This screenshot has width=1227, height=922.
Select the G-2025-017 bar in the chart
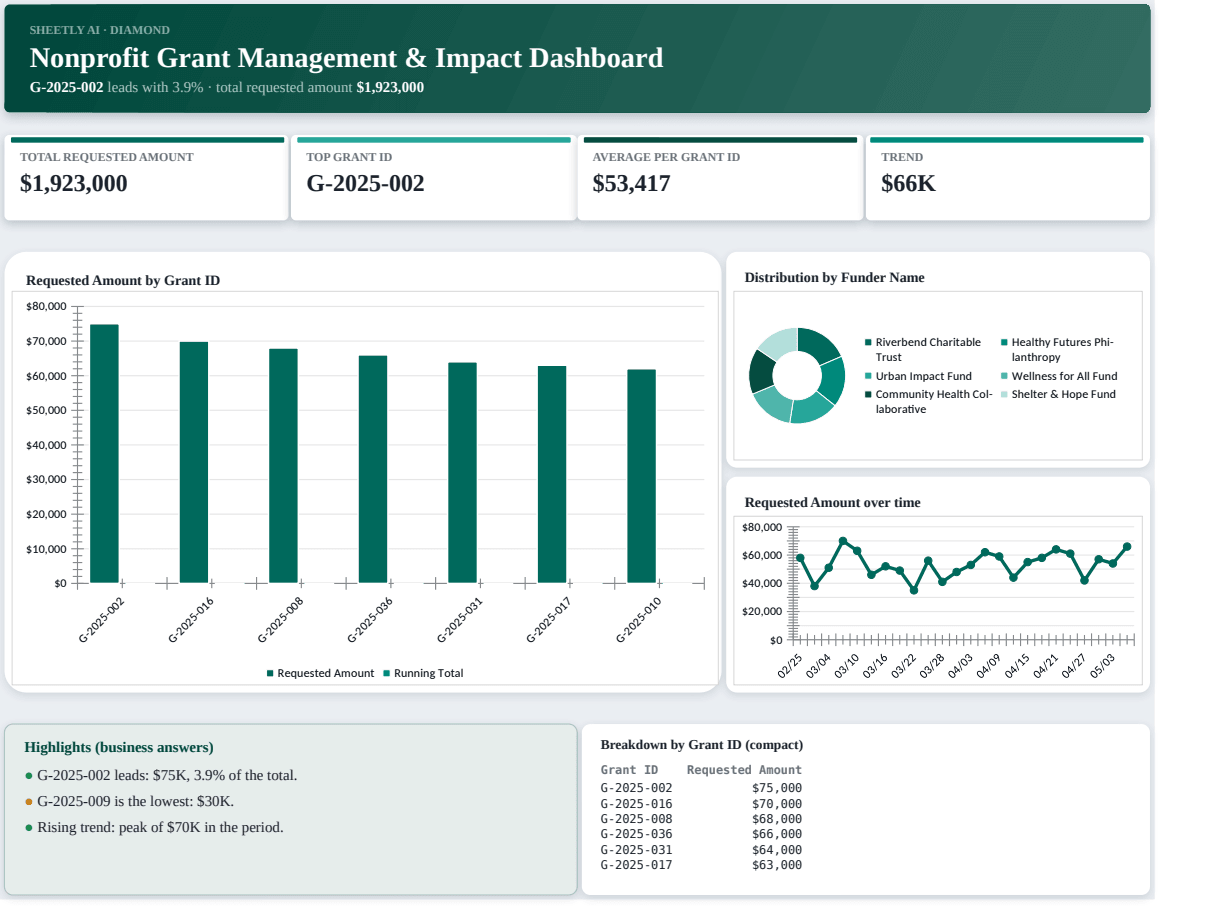pyautogui.click(x=552, y=474)
